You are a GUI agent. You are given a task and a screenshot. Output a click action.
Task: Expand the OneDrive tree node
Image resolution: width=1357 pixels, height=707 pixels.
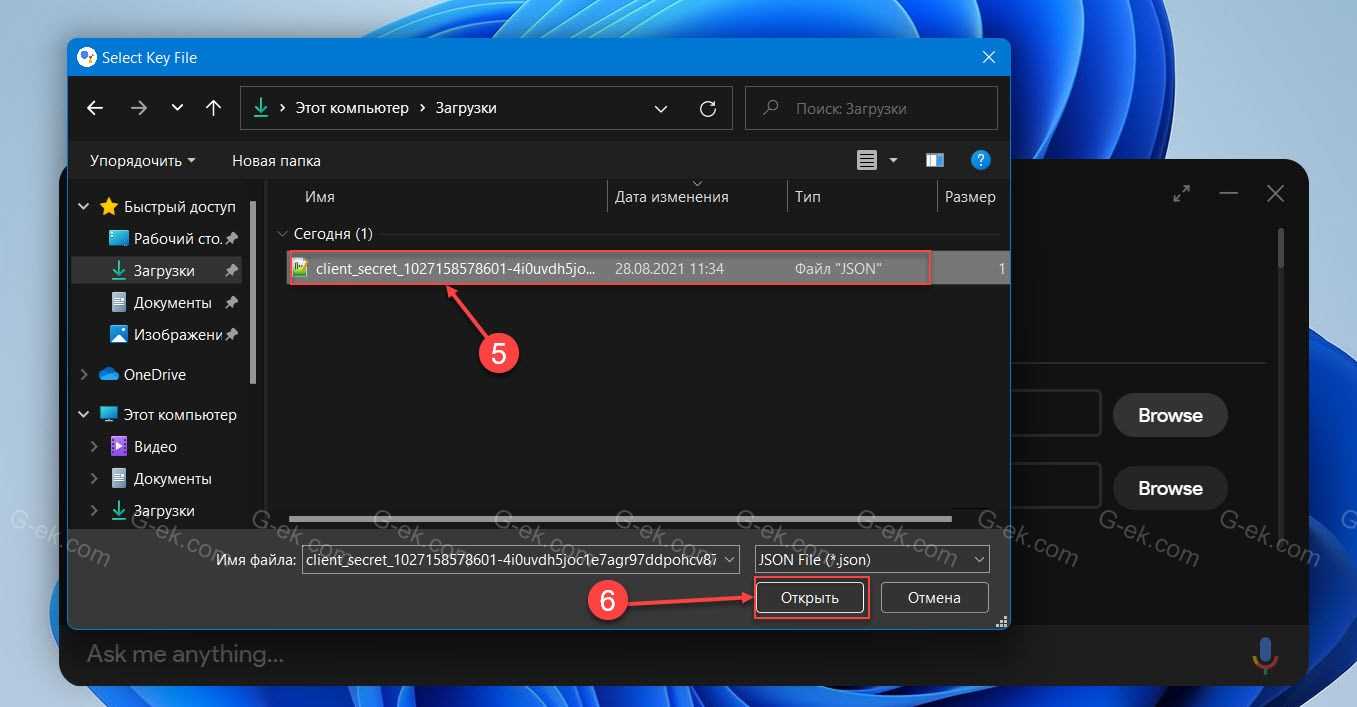84,375
